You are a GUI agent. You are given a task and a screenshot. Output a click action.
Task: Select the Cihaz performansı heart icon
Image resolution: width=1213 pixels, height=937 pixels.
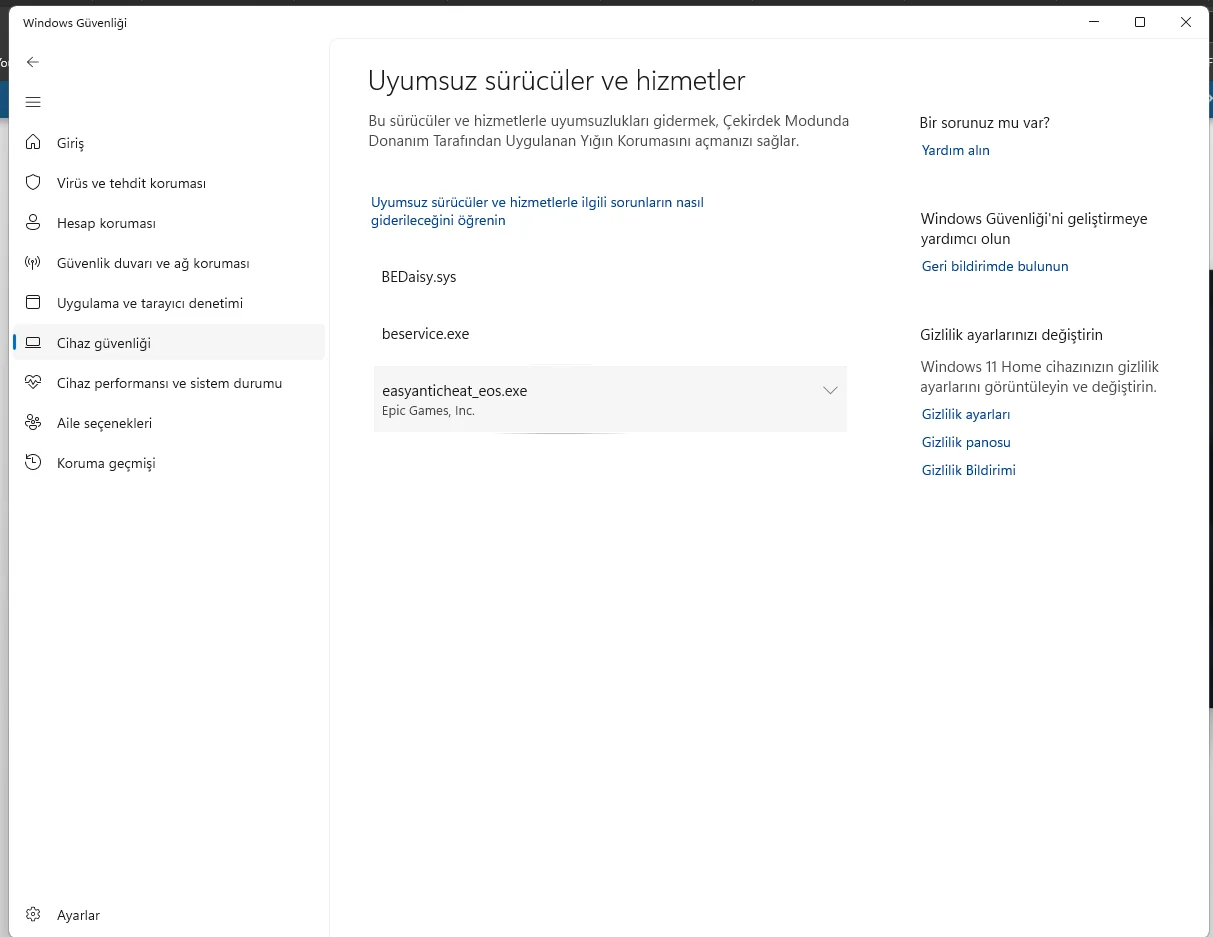(x=33, y=383)
